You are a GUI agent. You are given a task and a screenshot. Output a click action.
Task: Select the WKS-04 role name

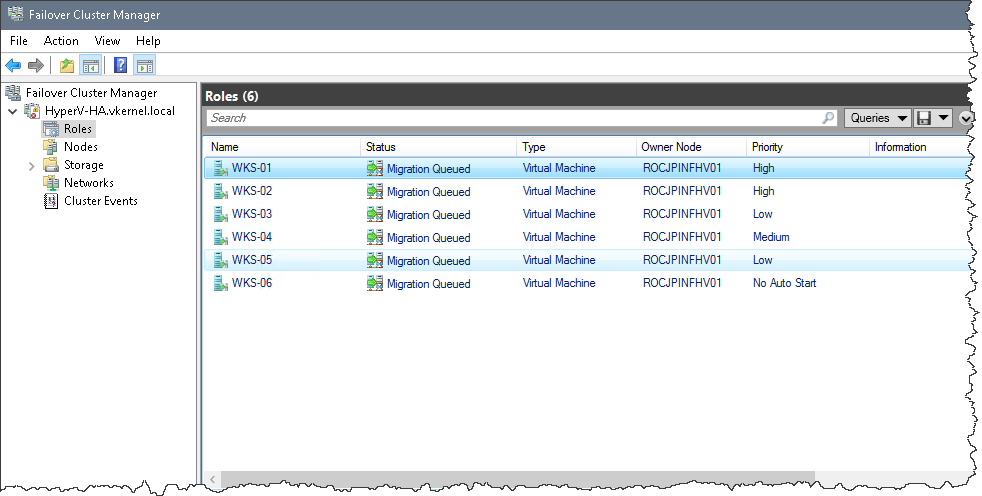pos(252,237)
